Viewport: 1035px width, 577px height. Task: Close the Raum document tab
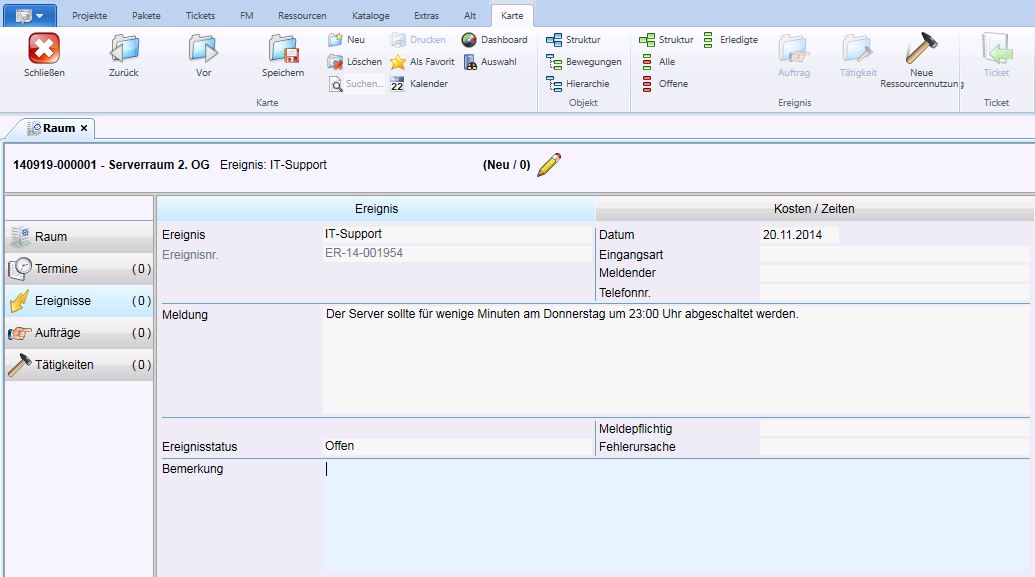[84, 128]
